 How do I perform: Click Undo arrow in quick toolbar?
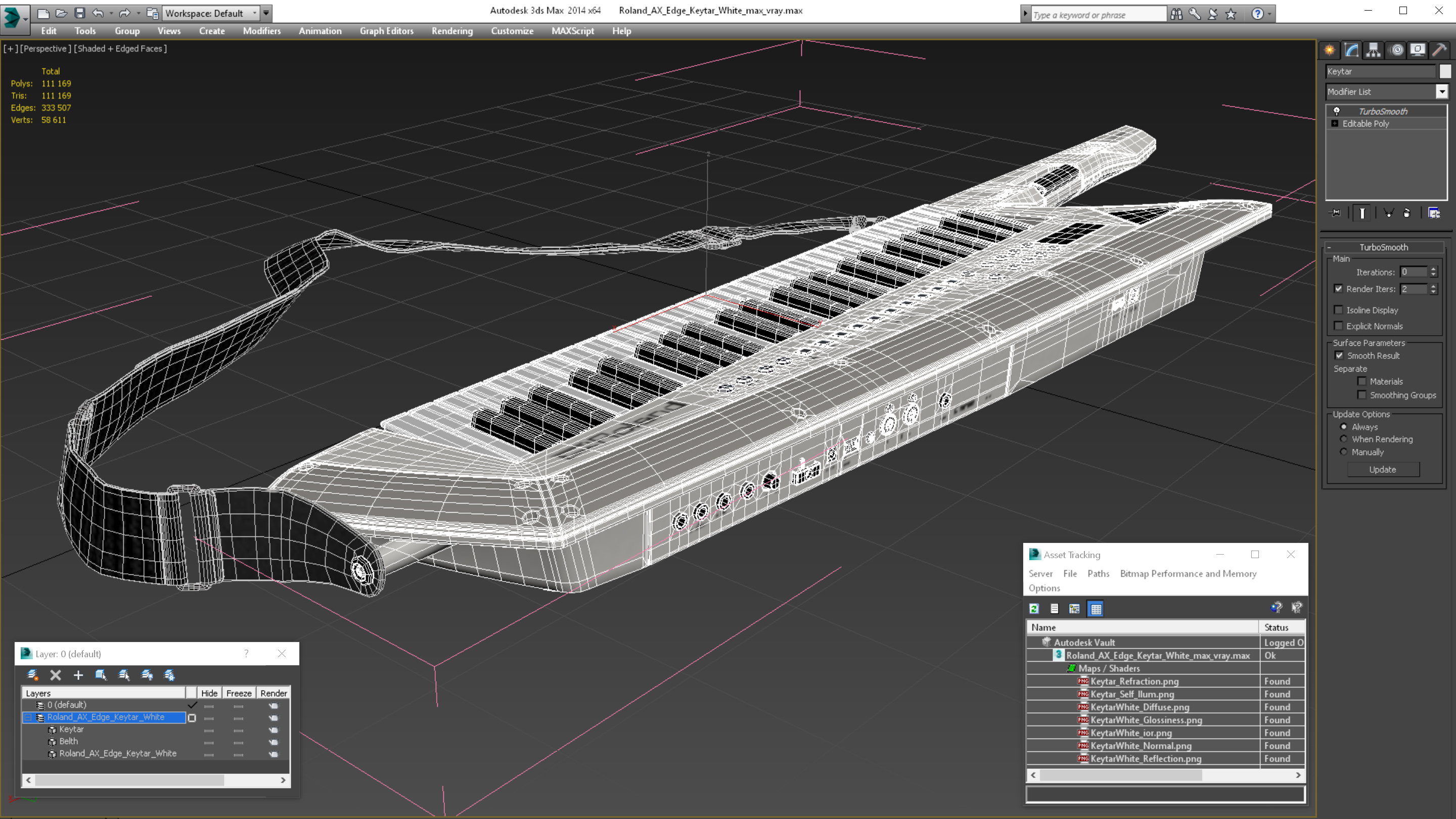98,13
